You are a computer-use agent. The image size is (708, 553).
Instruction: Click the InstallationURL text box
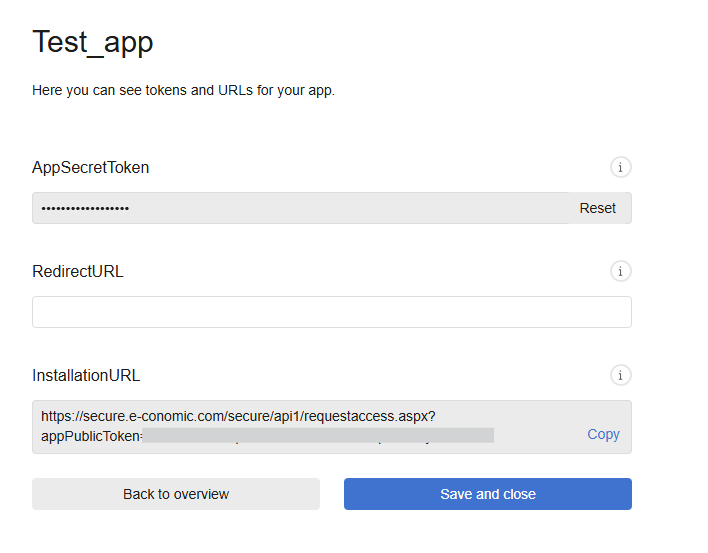[332, 427]
